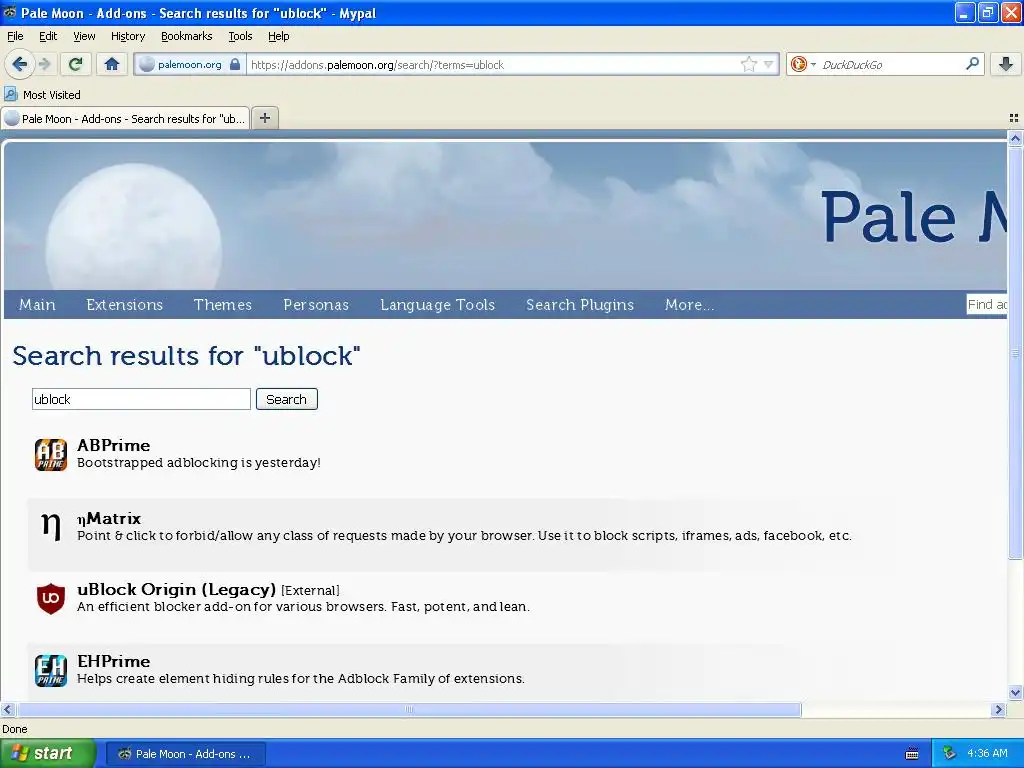Open uBlock Origin (Legacy) title link
The height and width of the screenshot is (768, 1024).
[x=176, y=590]
